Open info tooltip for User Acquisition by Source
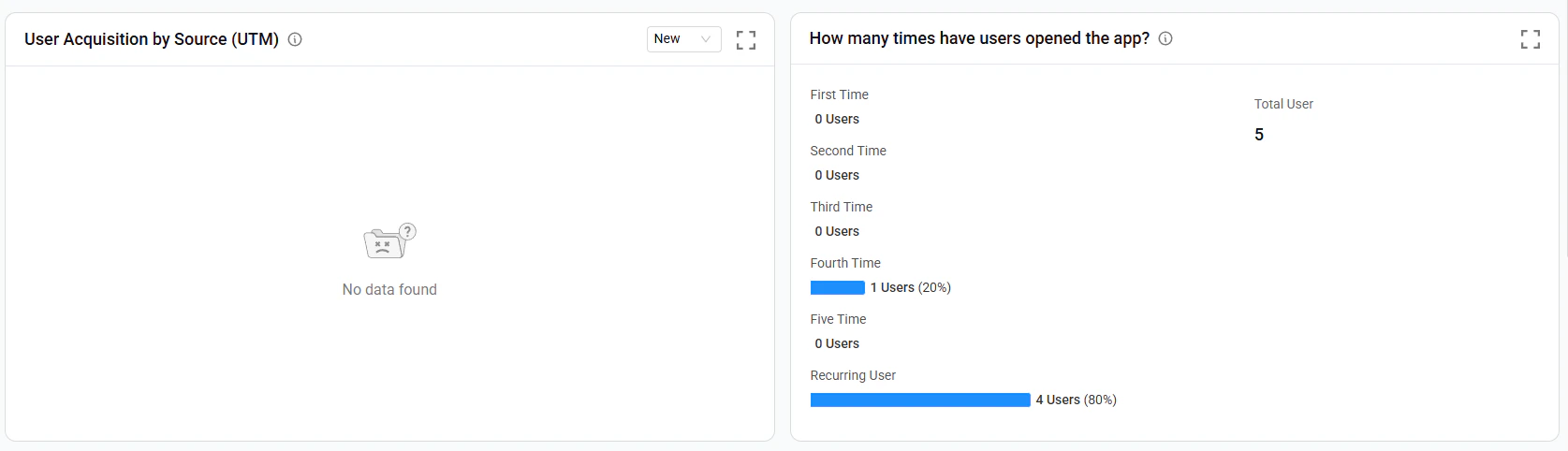1568x451 pixels. tap(295, 39)
